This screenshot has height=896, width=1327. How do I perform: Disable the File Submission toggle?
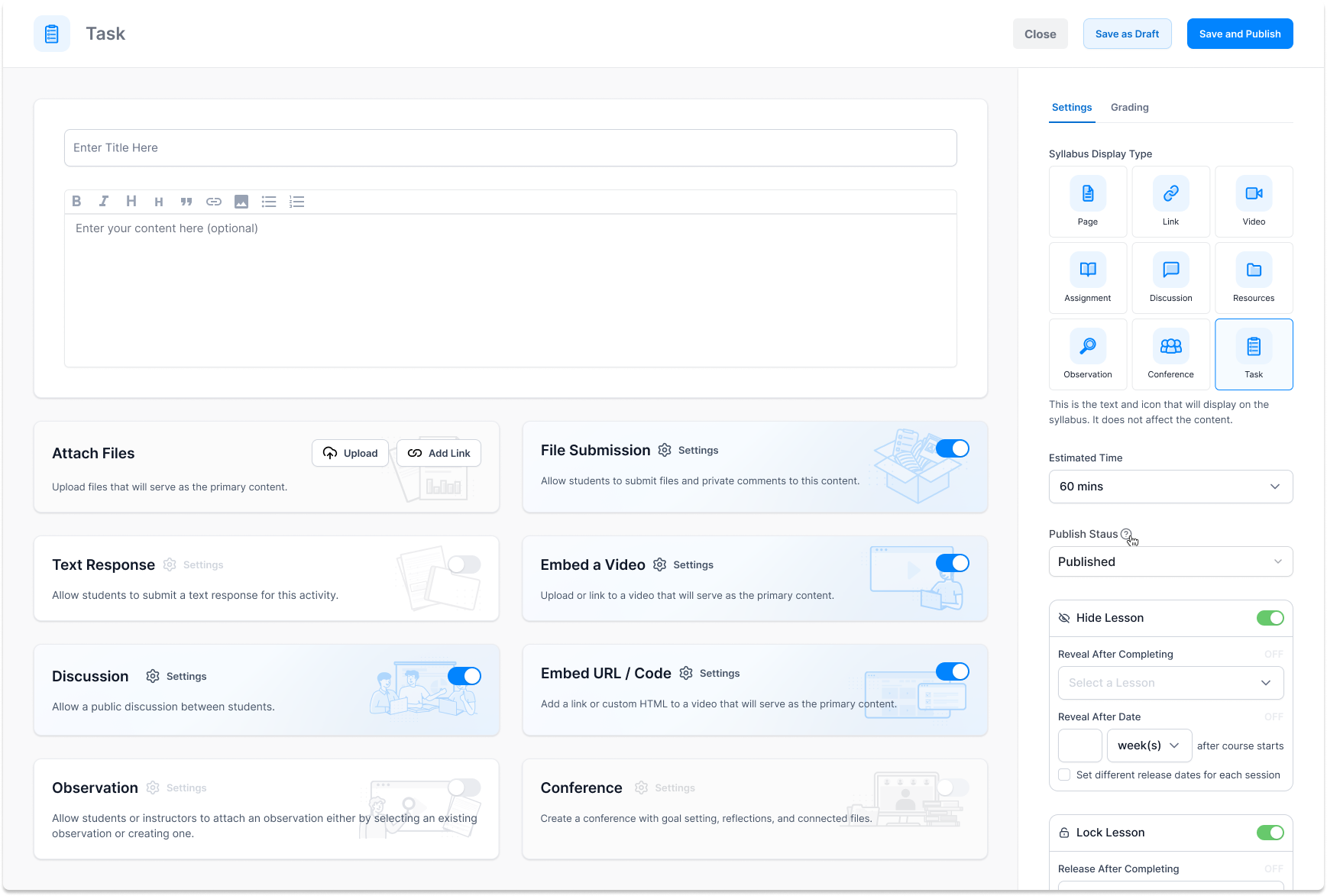(x=953, y=449)
